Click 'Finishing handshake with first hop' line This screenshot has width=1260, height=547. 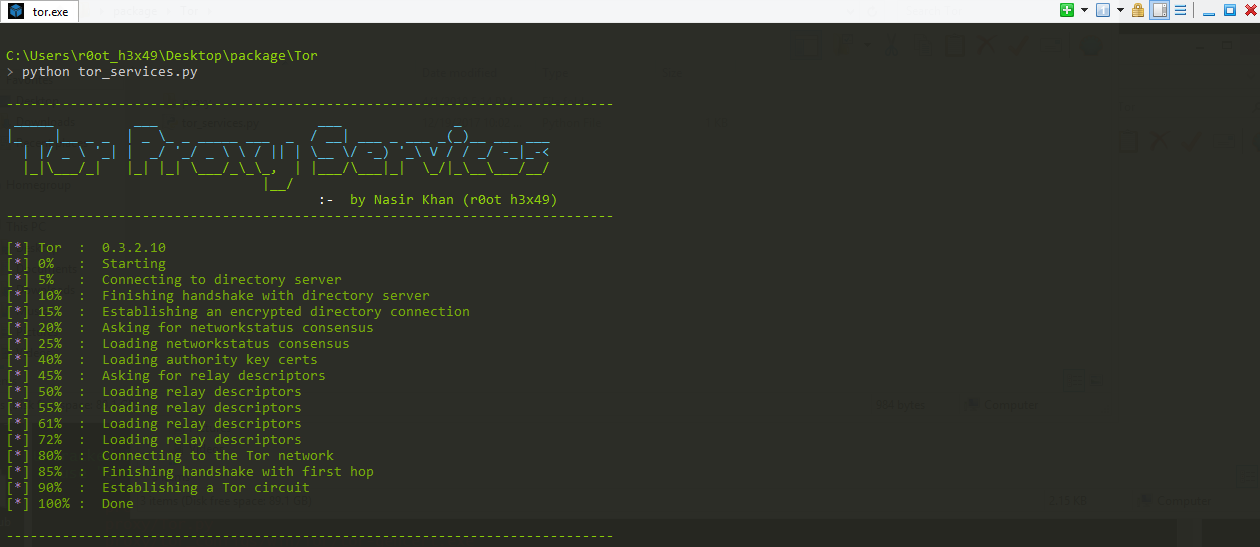pos(190,472)
